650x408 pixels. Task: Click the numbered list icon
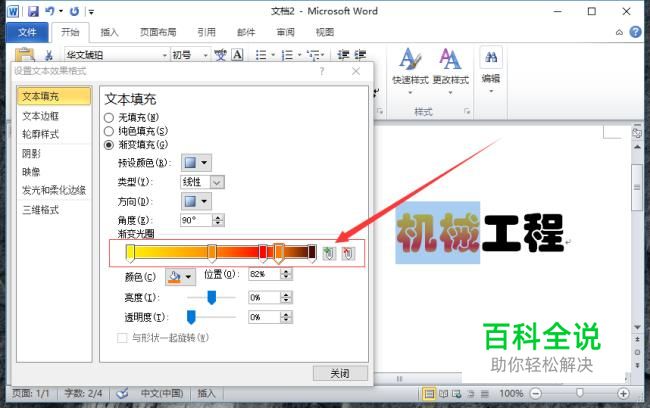pyautogui.click(x=287, y=55)
